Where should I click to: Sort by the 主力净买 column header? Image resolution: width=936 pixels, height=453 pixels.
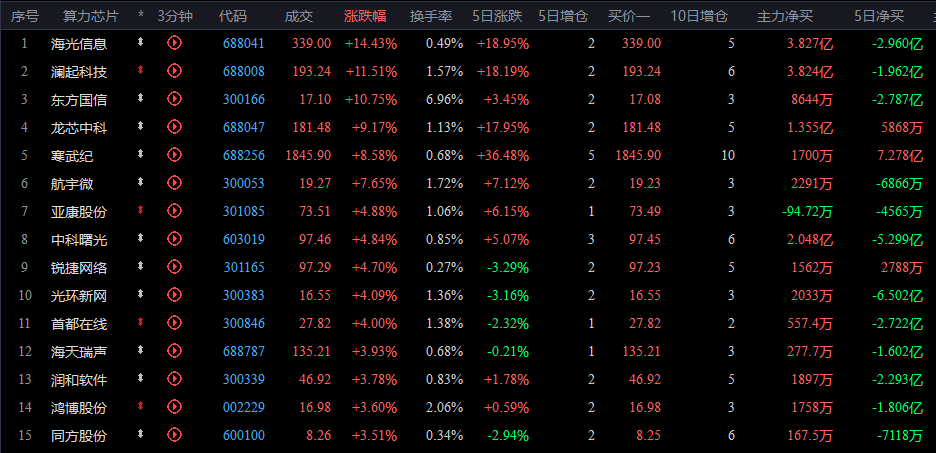(785, 16)
